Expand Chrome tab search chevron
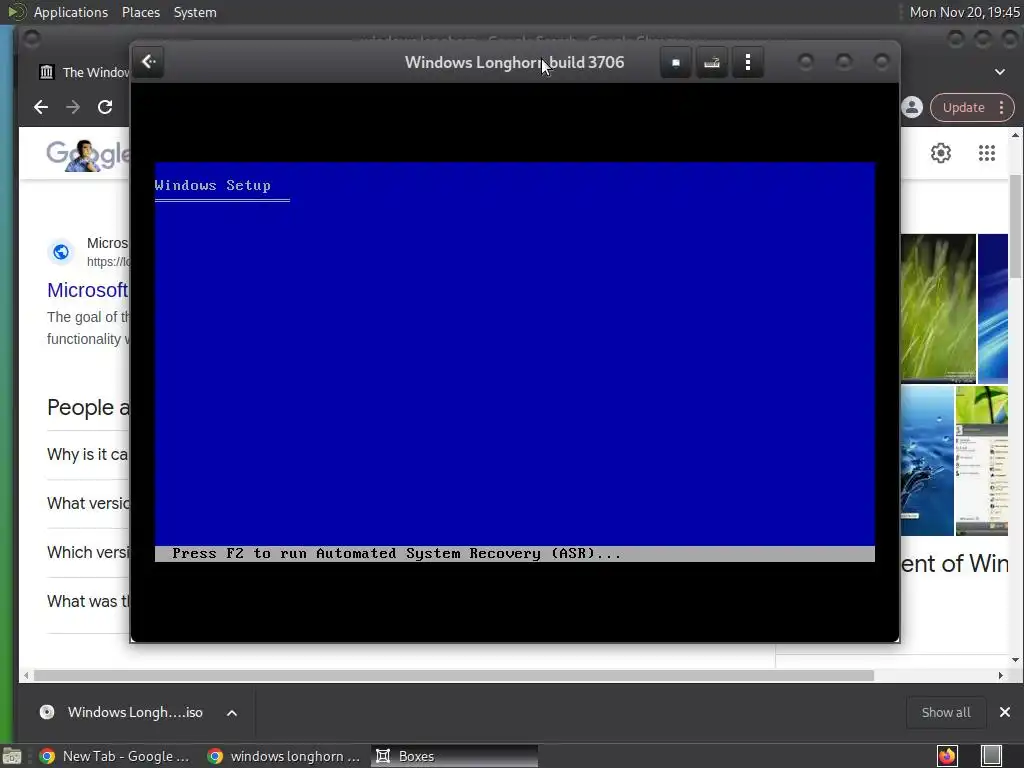The width and height of the screenshot is (1024, 768). (x=1000, y=72)
